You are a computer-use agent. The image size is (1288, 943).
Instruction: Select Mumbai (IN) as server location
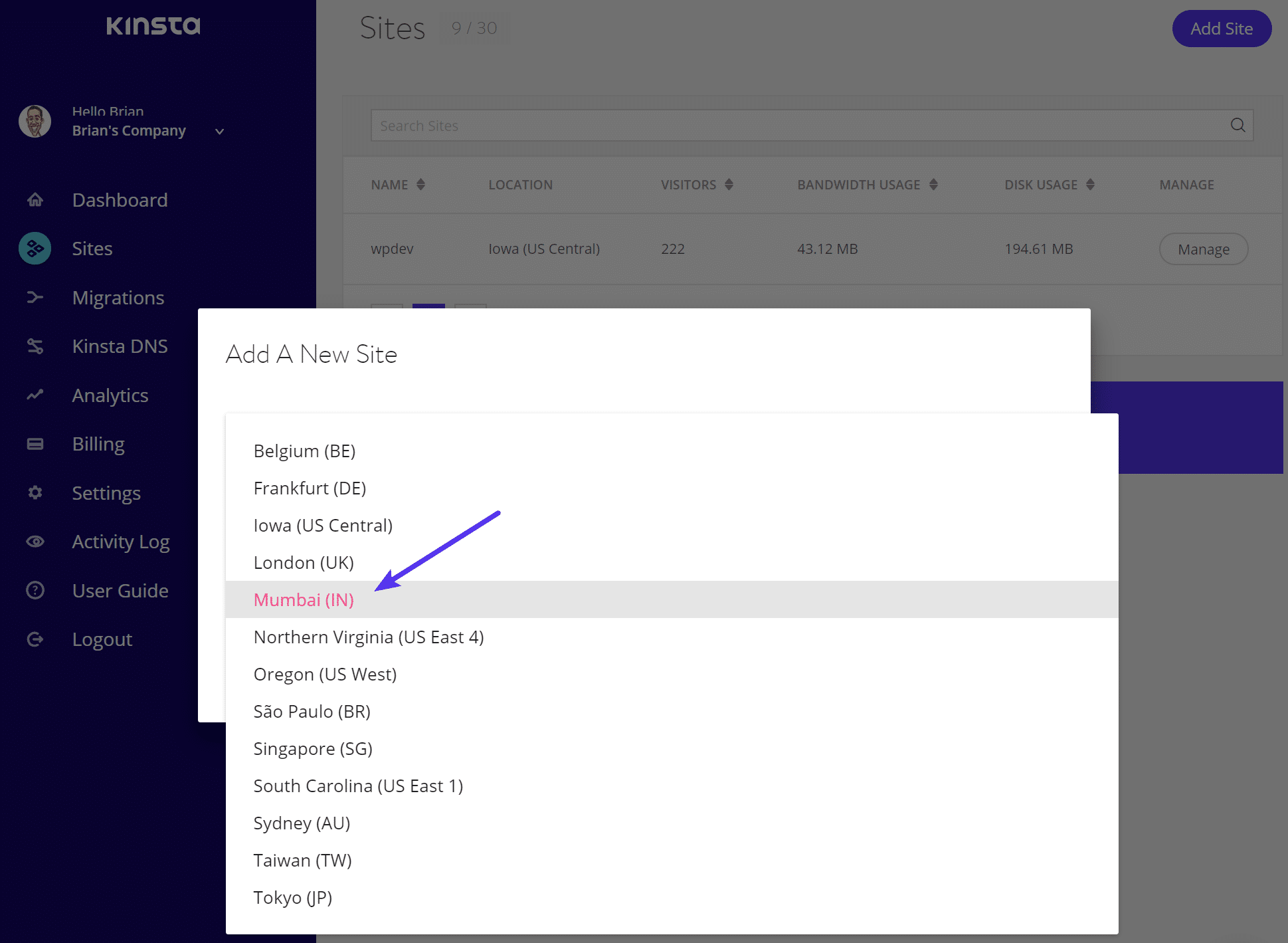pyautogui.click(x=303, y=598)
